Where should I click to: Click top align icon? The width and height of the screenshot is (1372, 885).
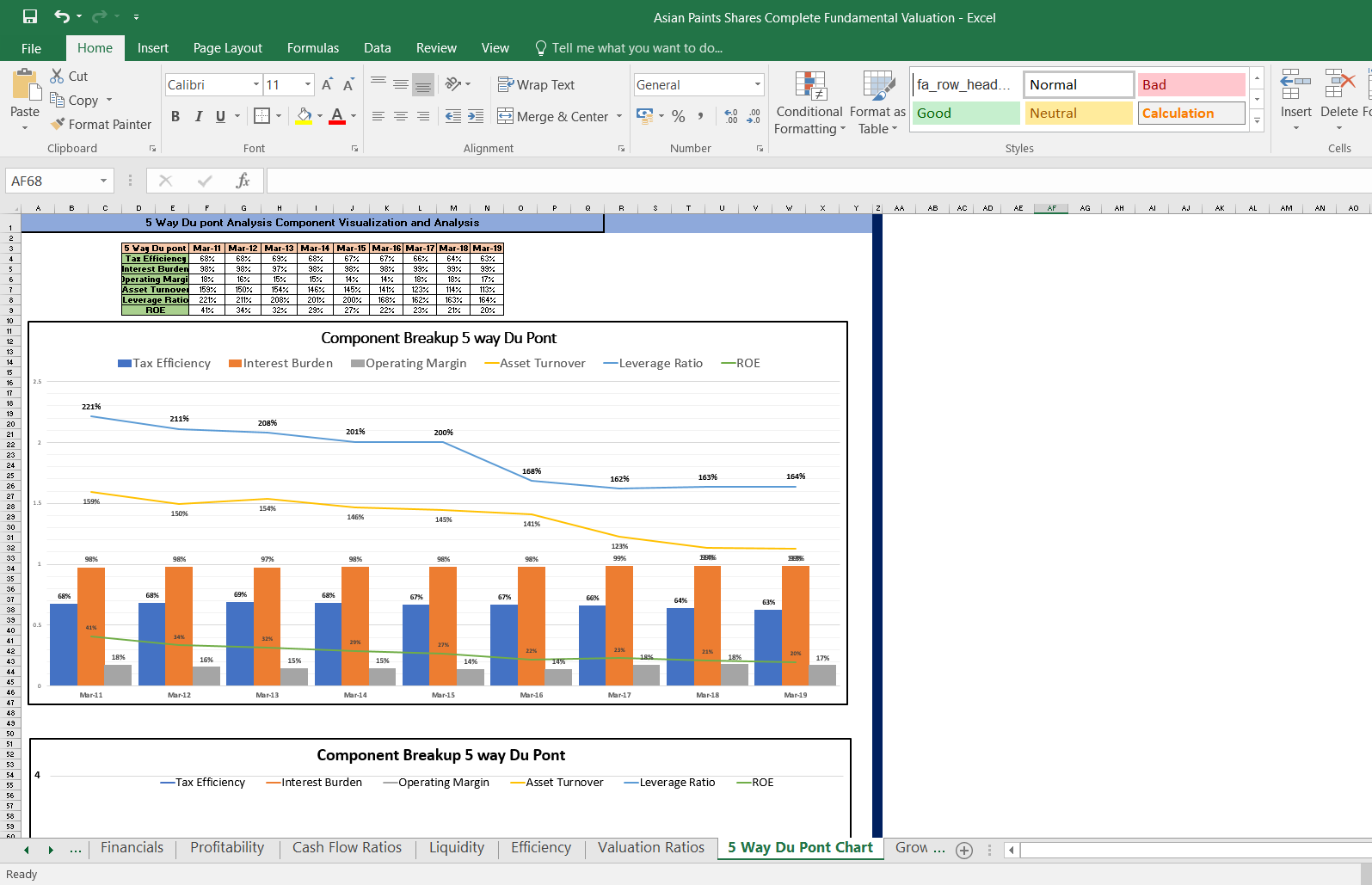(x=378, y=83)
